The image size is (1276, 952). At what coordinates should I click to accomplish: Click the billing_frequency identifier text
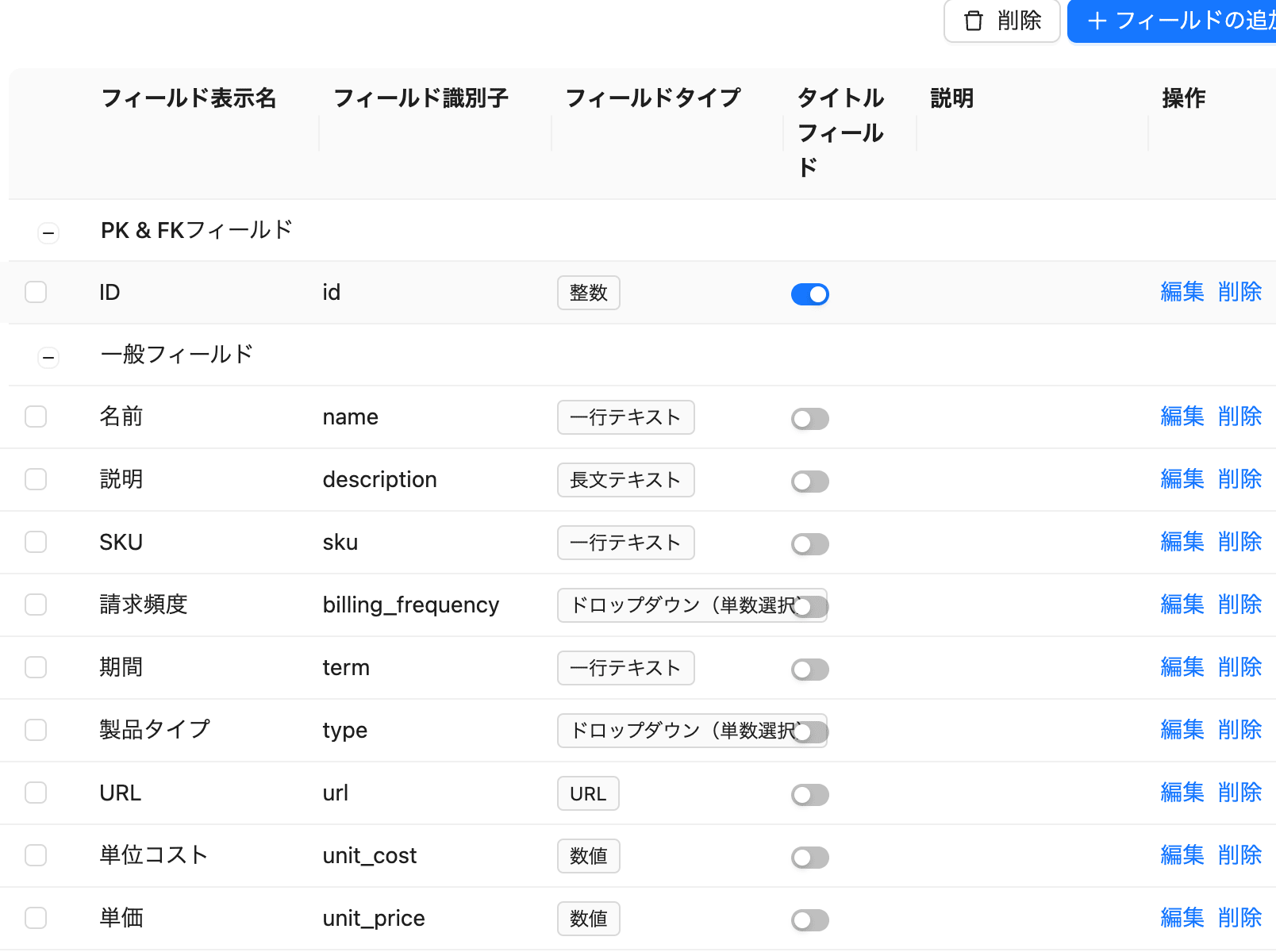pos(411,605)
